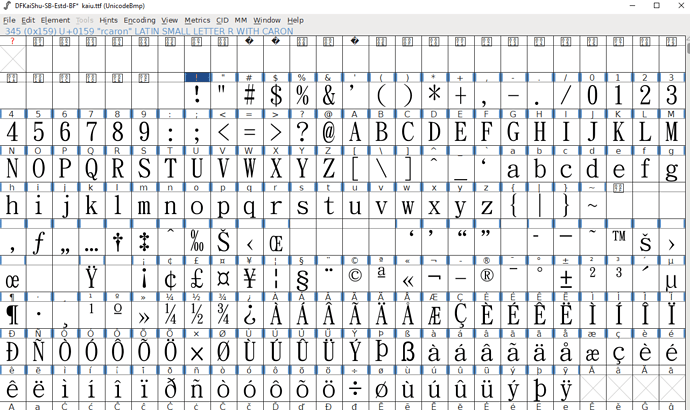The height and width of the screenshot is (410, 690).
Task: Select the capital Ç cedilla glyph
Action: pyautogui.click(x=461, y=315)
